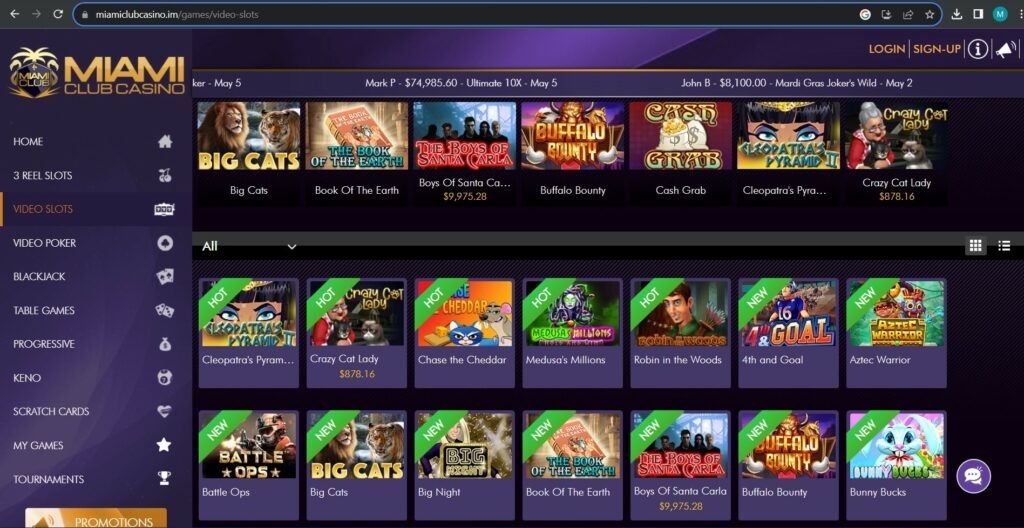The width and height of the screenshot is (1024, 528).
Task: Click the SIGN-UP link
Action: tap(936, 49)
